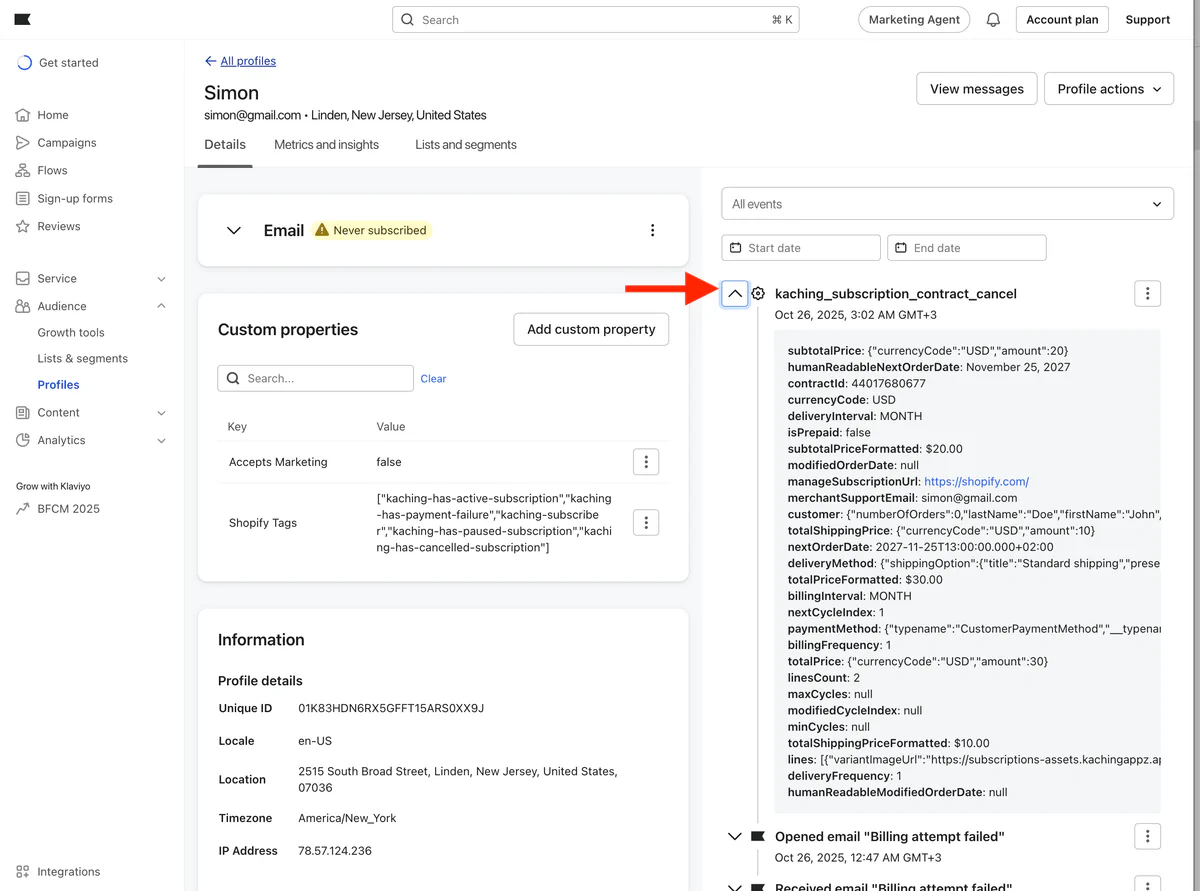
Task: Expand the Opened email Billing attempt failed event
Action: pos(735,836)
